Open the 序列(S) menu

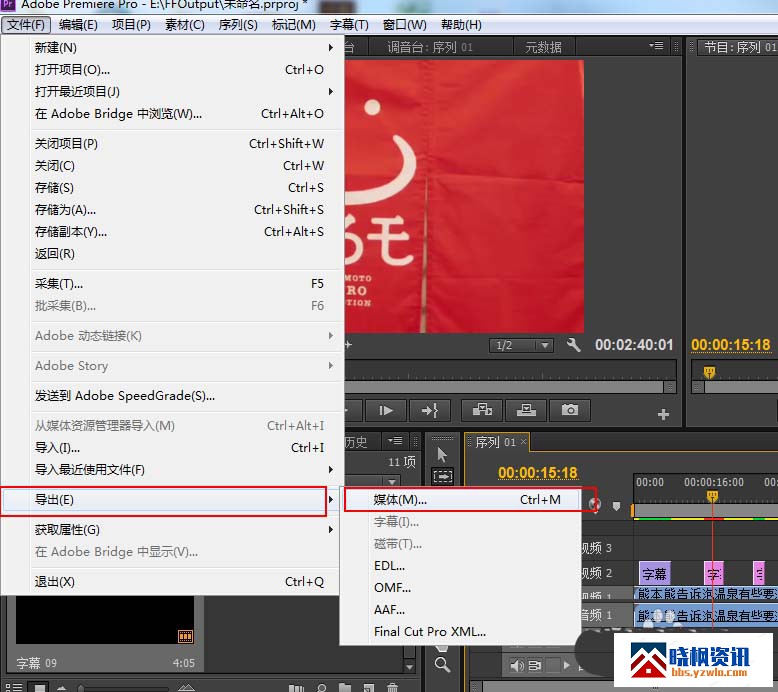[x=238, y=25]
